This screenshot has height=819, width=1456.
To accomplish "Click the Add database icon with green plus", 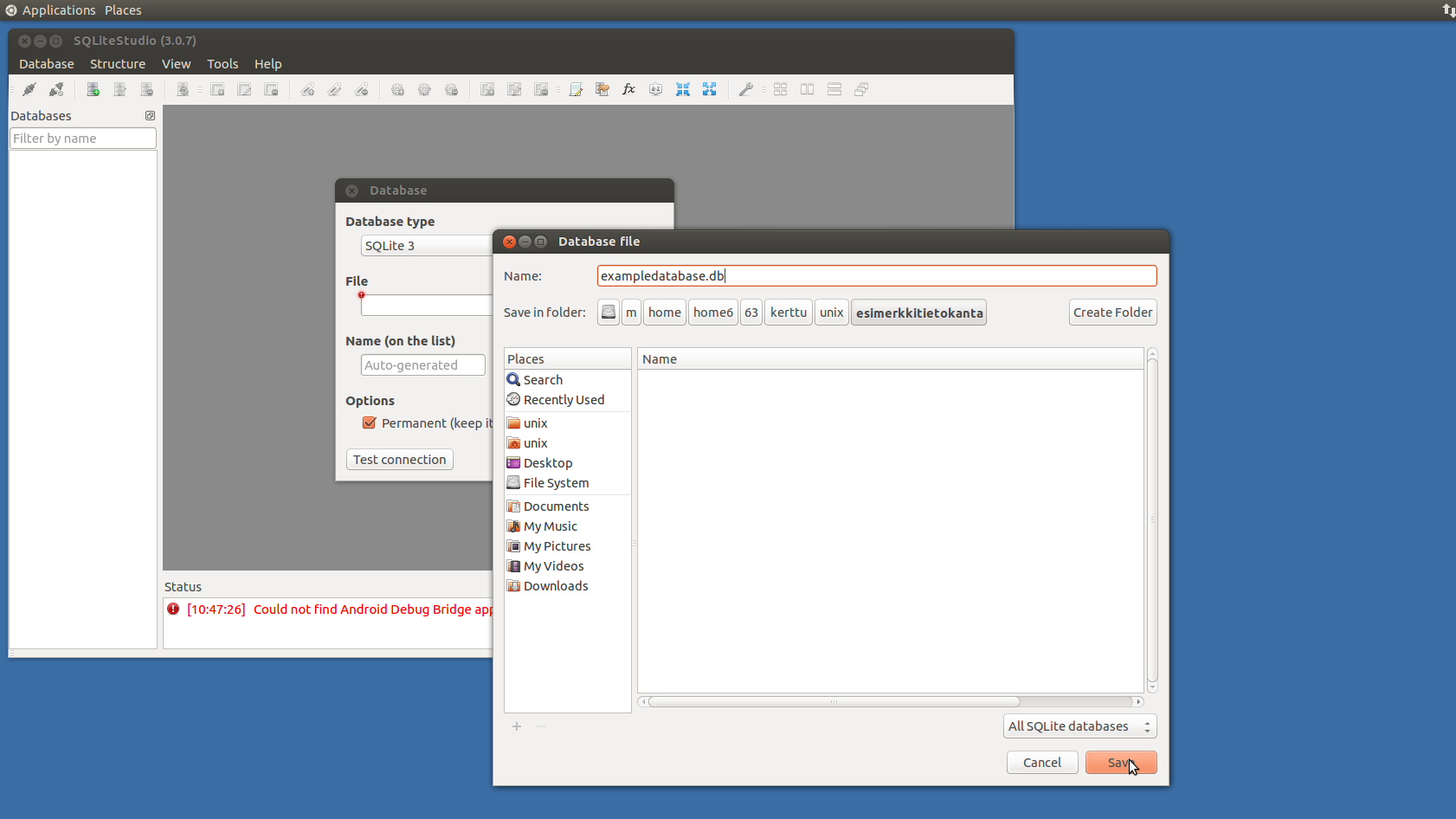I will [93, 89].
